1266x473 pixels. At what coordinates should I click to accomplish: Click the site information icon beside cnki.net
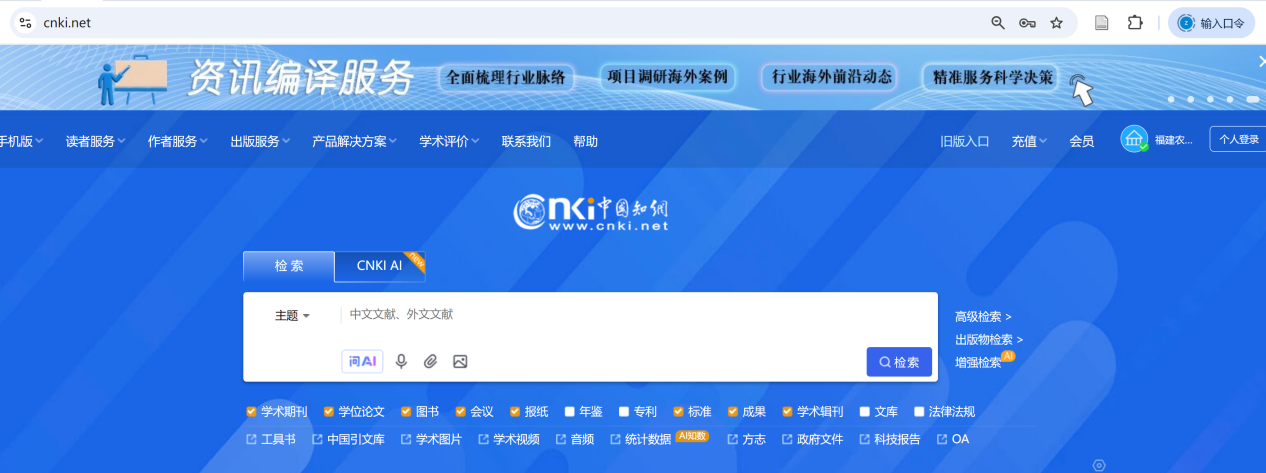26,23
